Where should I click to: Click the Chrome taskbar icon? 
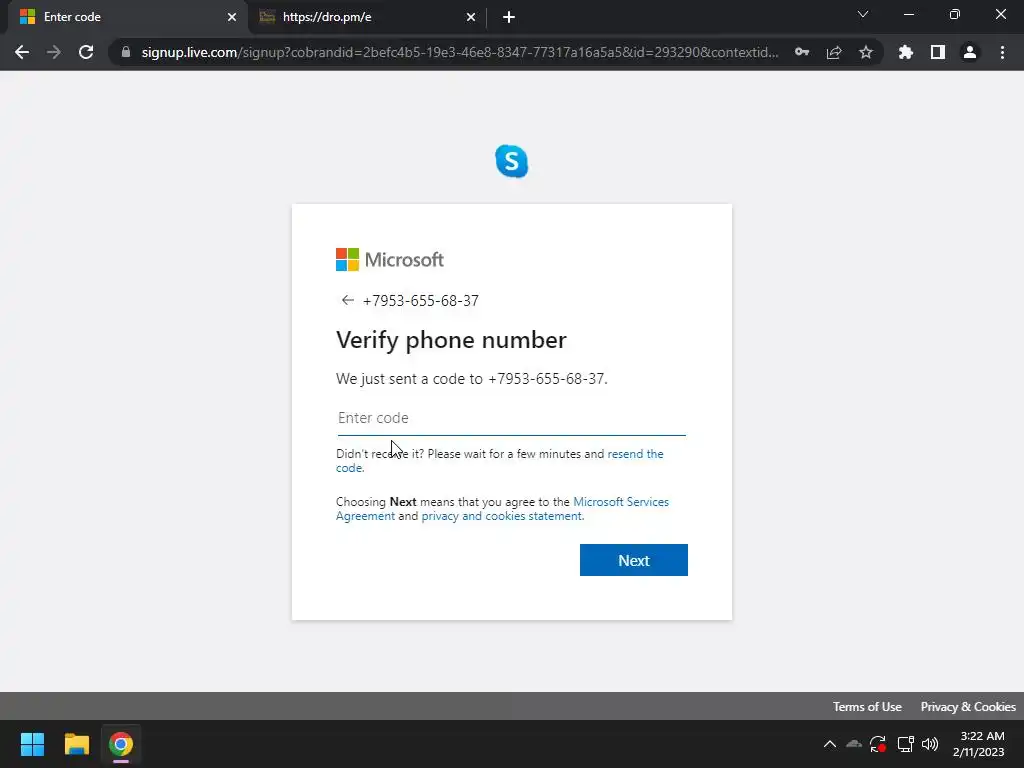(x=121, y=744)
